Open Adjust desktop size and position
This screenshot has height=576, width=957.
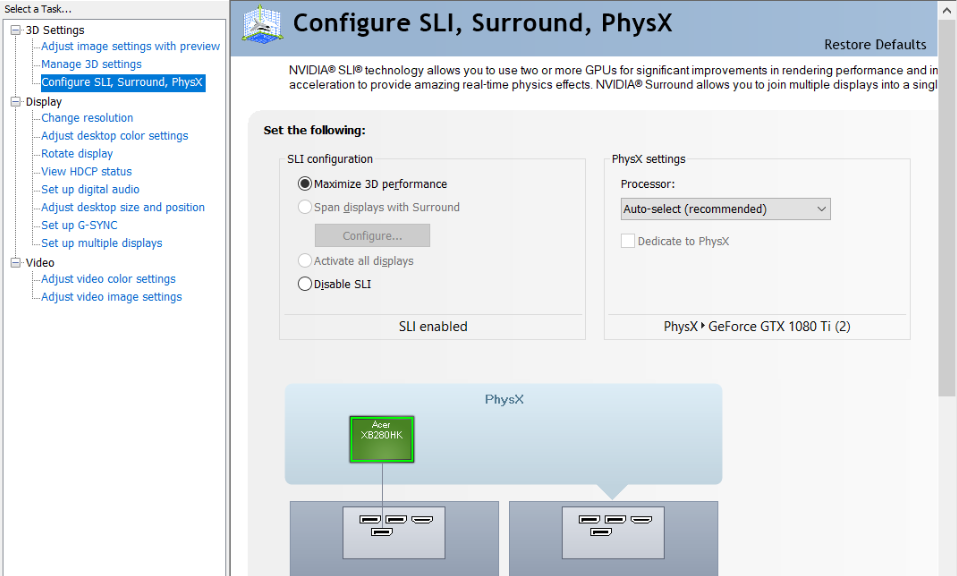[x=123, y=207]
